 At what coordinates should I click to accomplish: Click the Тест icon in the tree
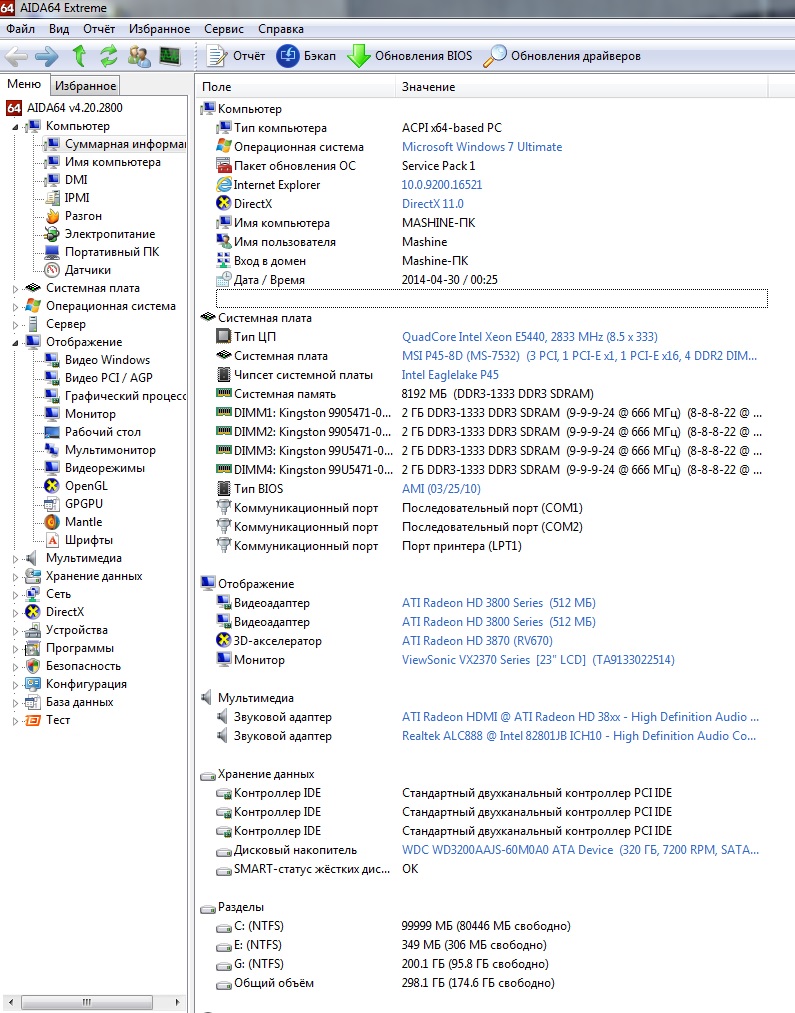tap(33, 720)
